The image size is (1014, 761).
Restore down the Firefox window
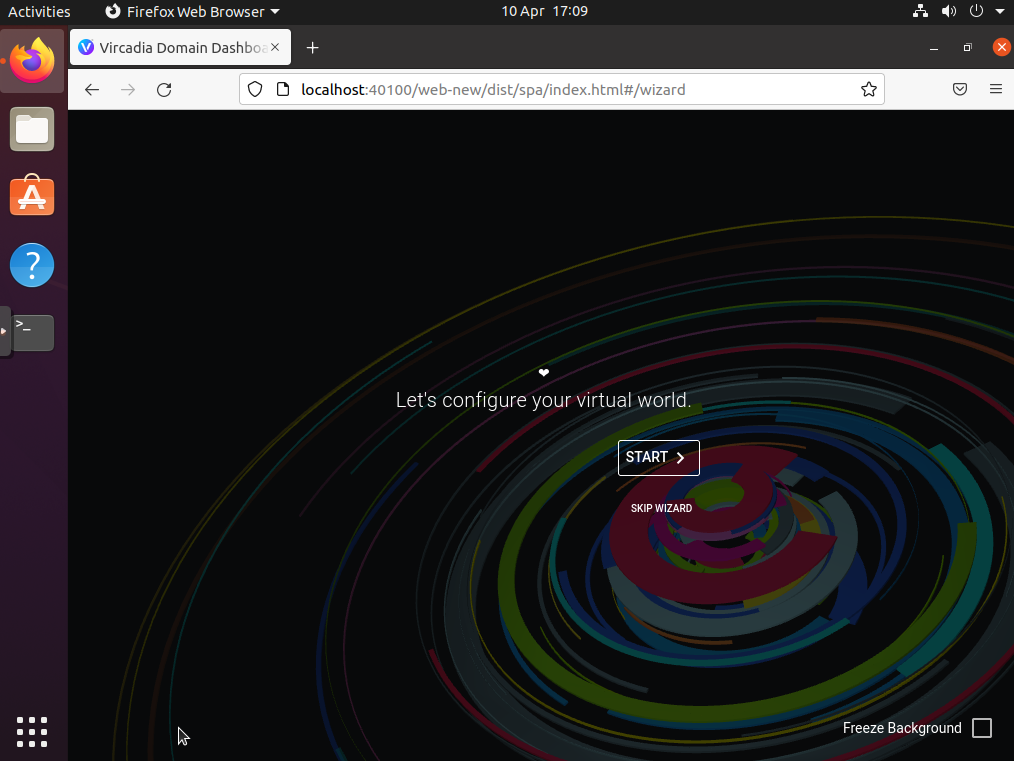pos(967,48)
